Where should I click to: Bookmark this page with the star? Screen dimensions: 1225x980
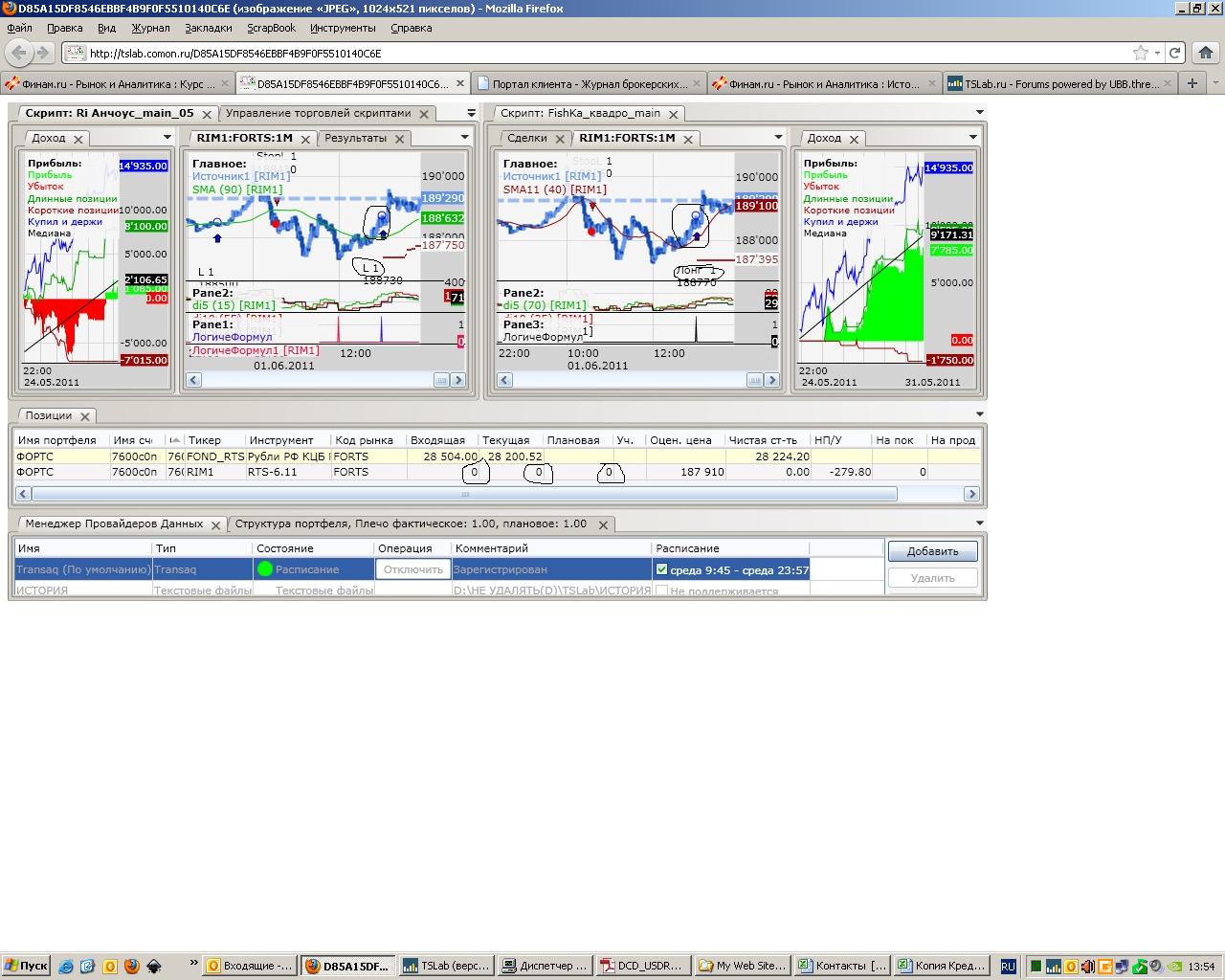[1140, 54]
